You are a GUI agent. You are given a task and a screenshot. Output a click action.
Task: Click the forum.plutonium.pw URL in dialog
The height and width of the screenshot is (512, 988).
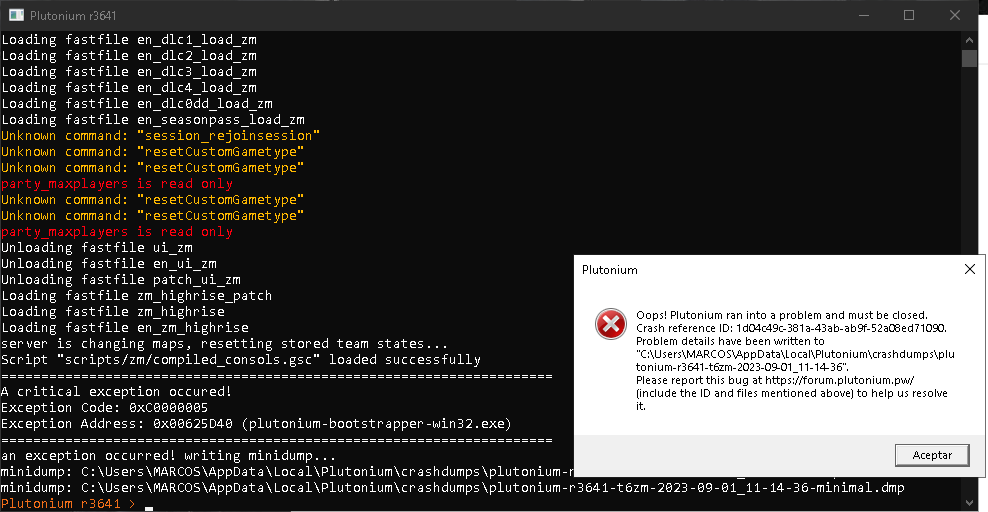tap(839, 380)
